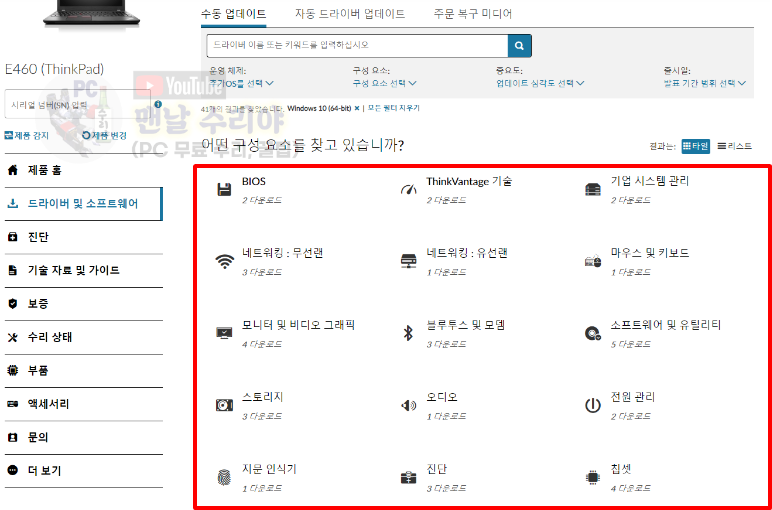Click the BIOS floppy disk icon

225,190
